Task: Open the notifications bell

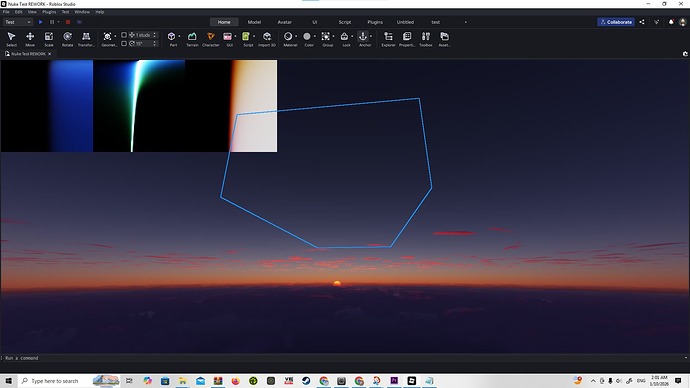Action: 671,22
